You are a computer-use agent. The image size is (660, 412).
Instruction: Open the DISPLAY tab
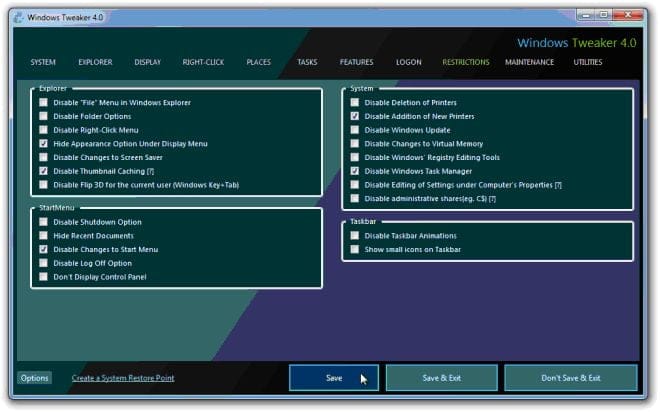(148, 62)
